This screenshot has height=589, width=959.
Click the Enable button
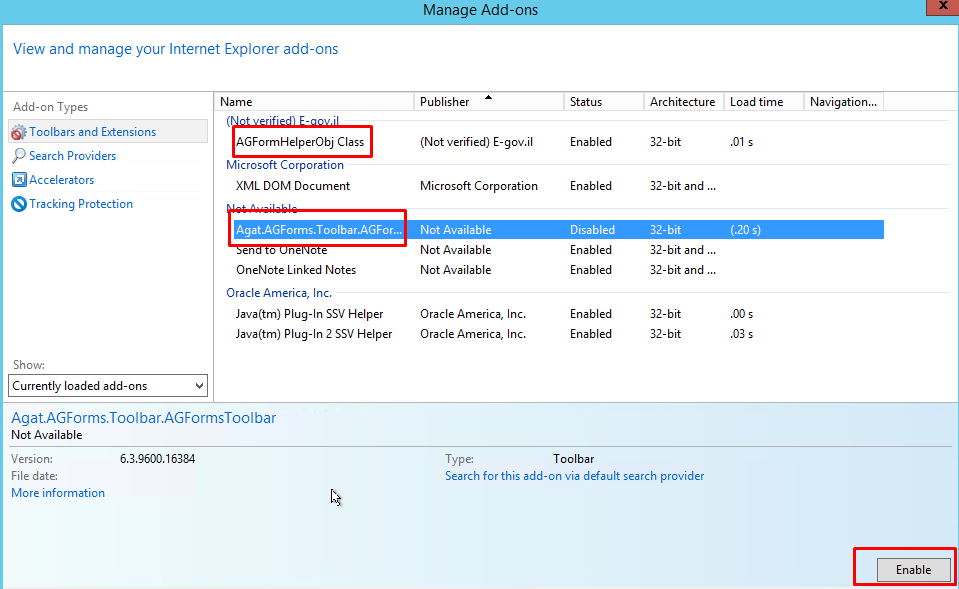tap(913, 570)
